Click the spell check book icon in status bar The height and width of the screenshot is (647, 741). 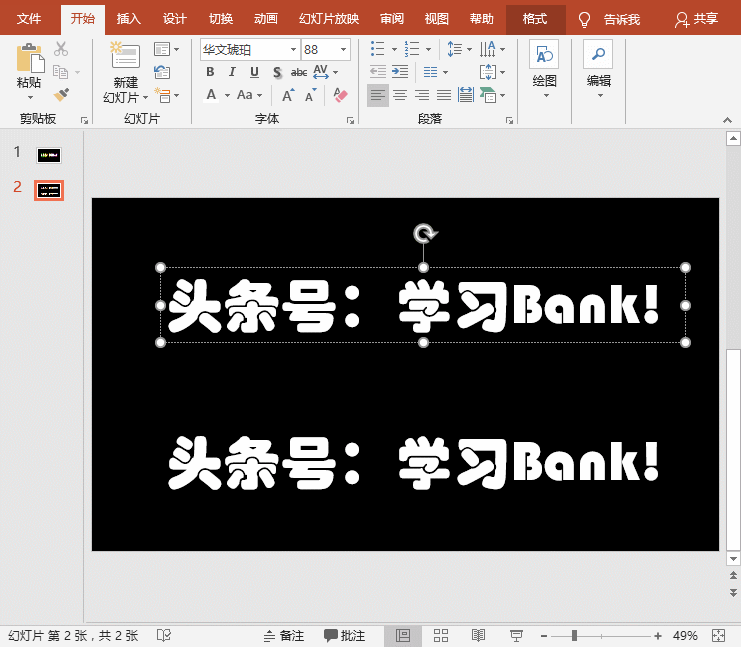tap(164, 636)
